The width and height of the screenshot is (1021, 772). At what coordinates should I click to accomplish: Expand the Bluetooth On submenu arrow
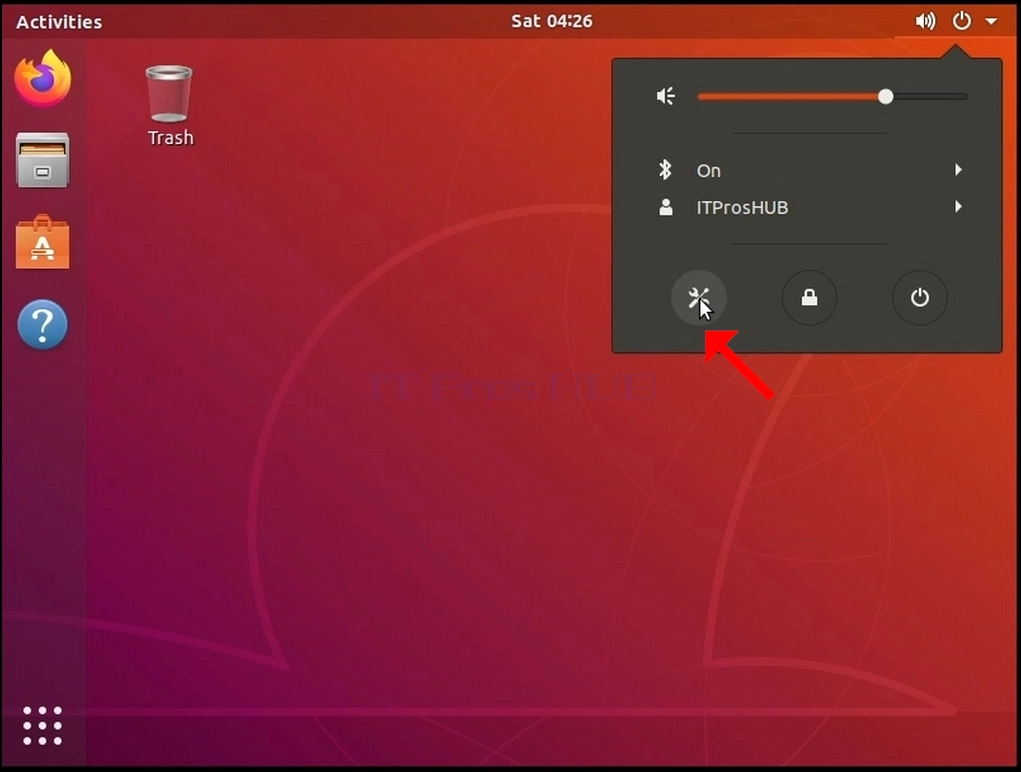pyautogui.click(x=958, y=170)
